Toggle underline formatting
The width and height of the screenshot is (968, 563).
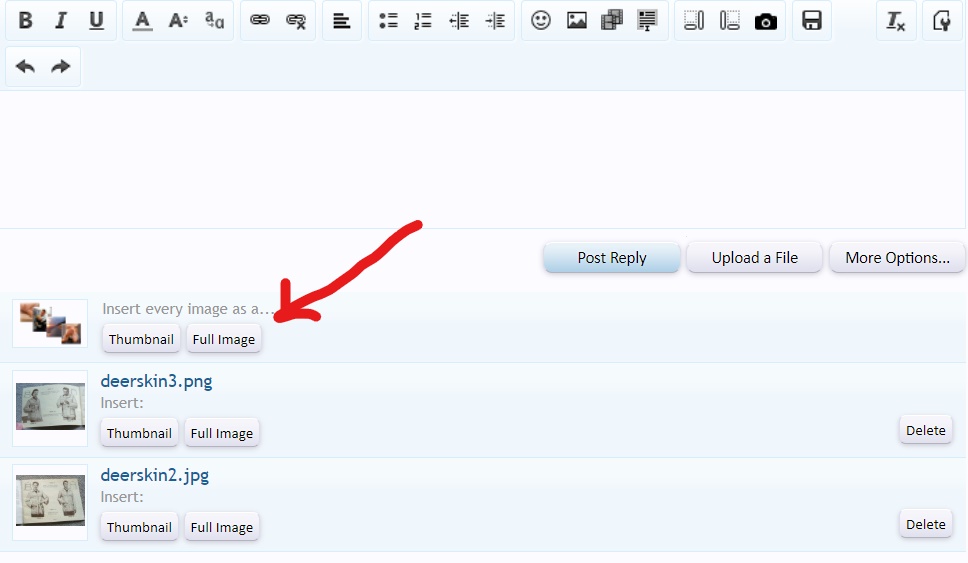pos(96,21)
